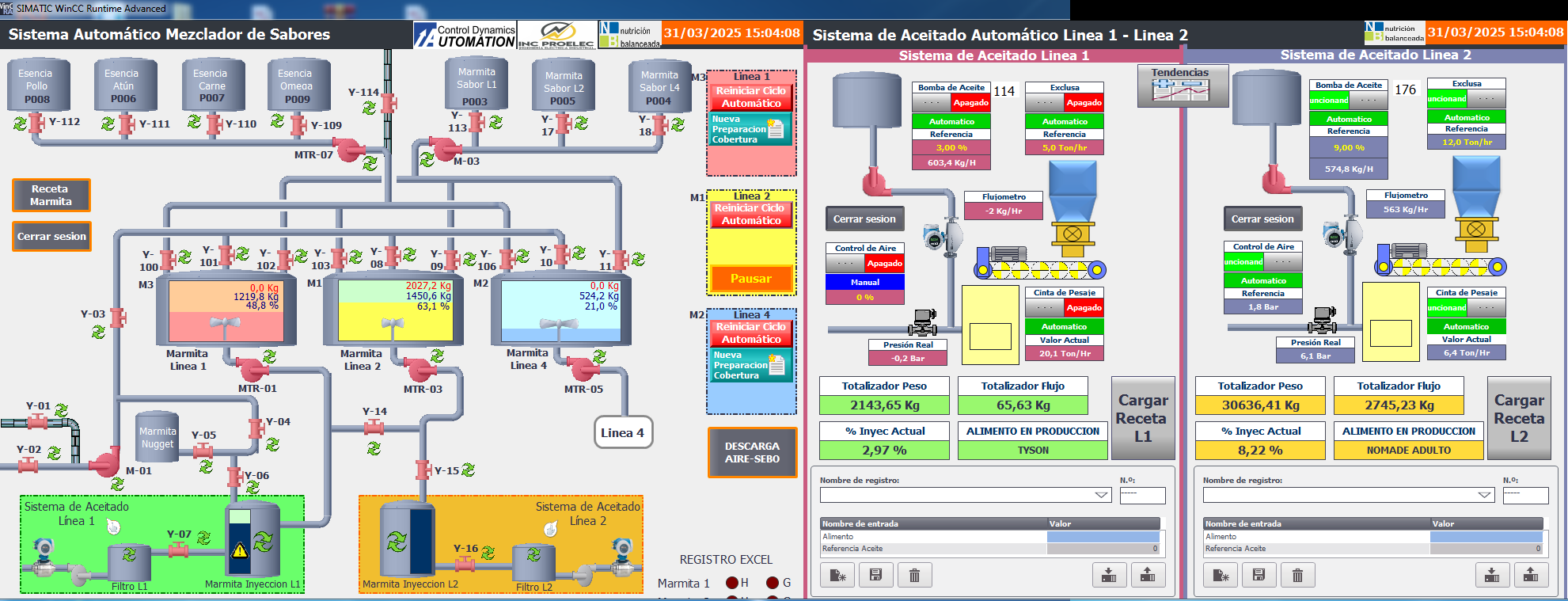Click Reiniciar Ciclo Automático for Linea 2

[751, 215]
